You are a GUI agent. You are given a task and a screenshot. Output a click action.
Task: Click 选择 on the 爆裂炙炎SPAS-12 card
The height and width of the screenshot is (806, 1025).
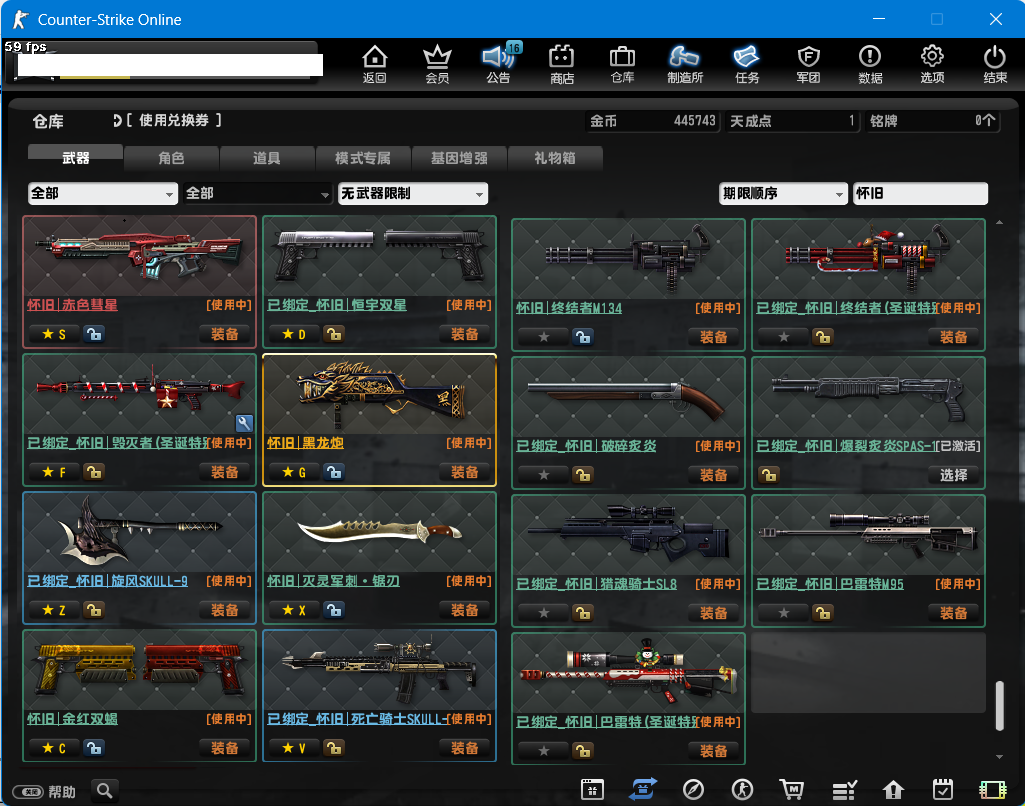954,475
